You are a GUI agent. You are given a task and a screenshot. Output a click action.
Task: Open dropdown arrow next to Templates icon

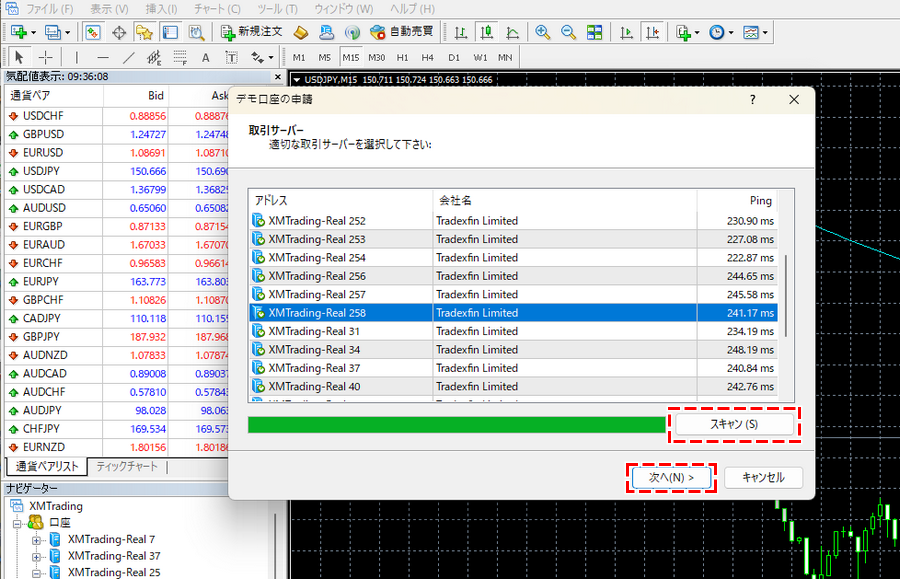pyautogui.click(x=765, y=33)
